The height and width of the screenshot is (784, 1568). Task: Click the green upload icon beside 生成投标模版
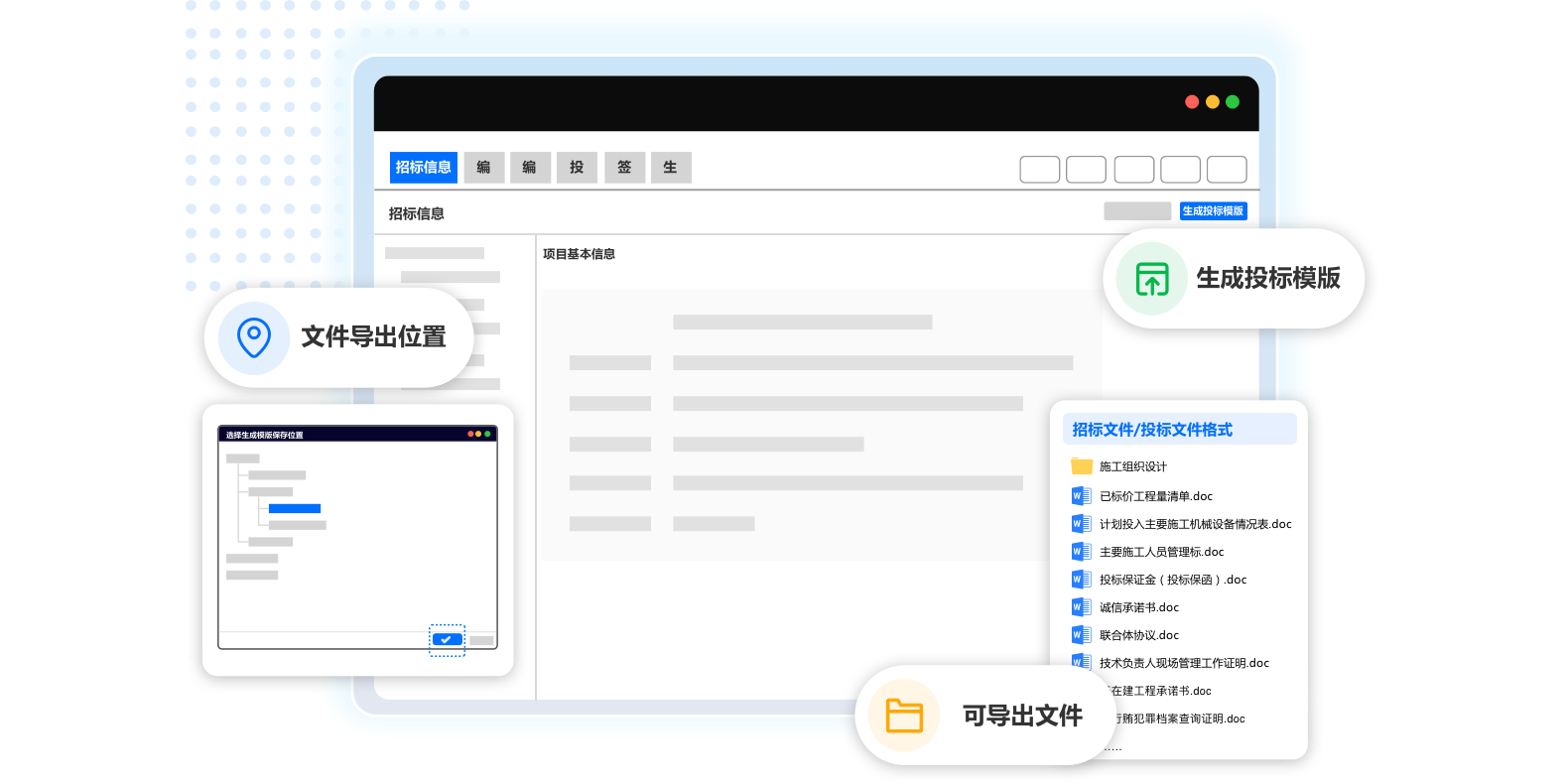coord(1151,279)
